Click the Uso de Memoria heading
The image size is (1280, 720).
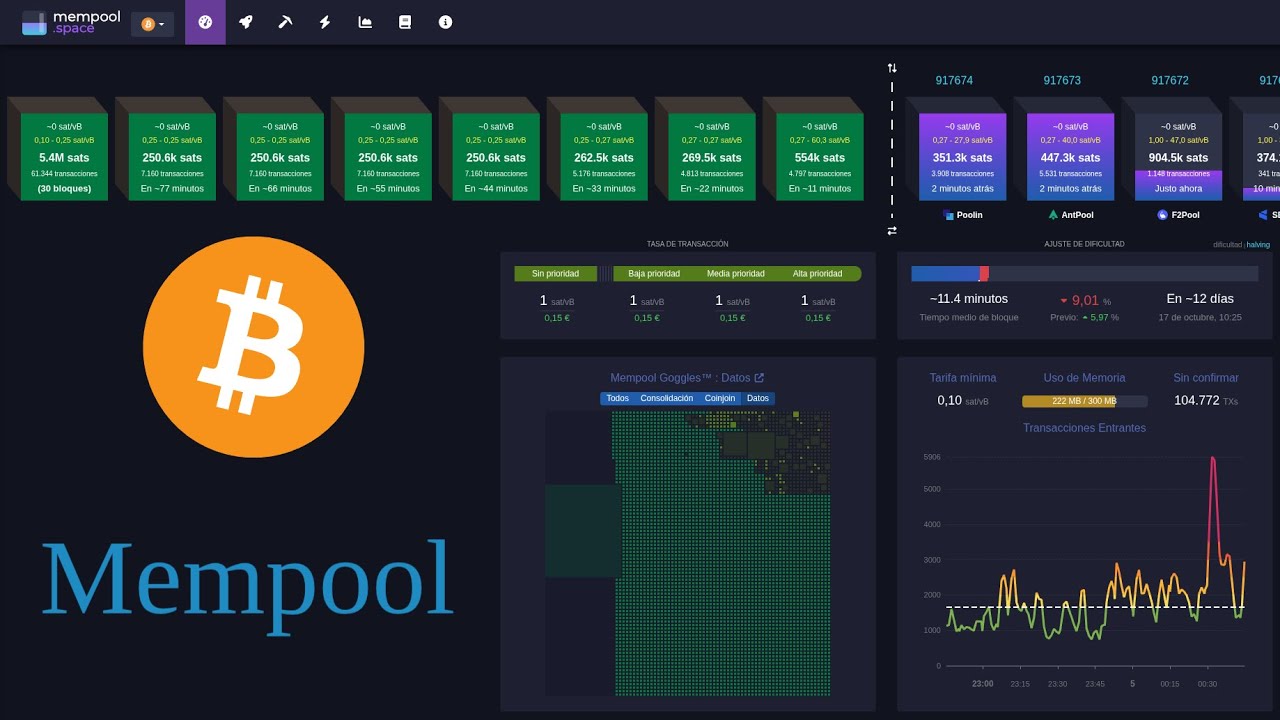(x=1084, y=378)
